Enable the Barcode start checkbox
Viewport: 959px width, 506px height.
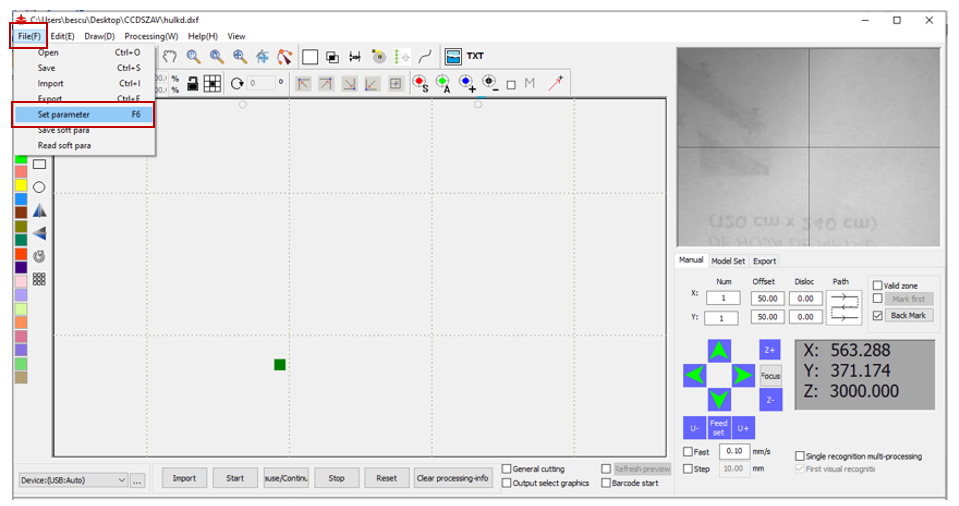click(606, 483)
